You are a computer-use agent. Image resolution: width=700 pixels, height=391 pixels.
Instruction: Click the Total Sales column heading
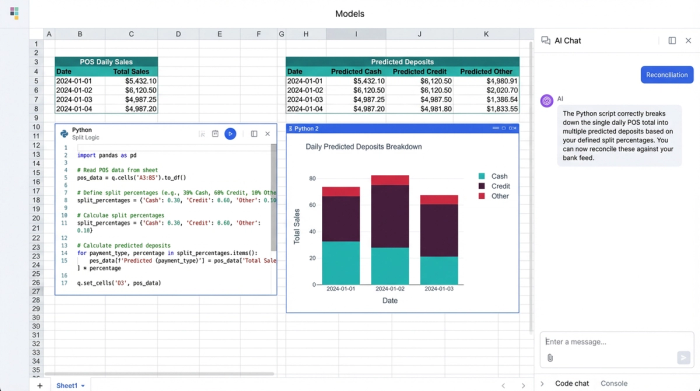point(131,71)
